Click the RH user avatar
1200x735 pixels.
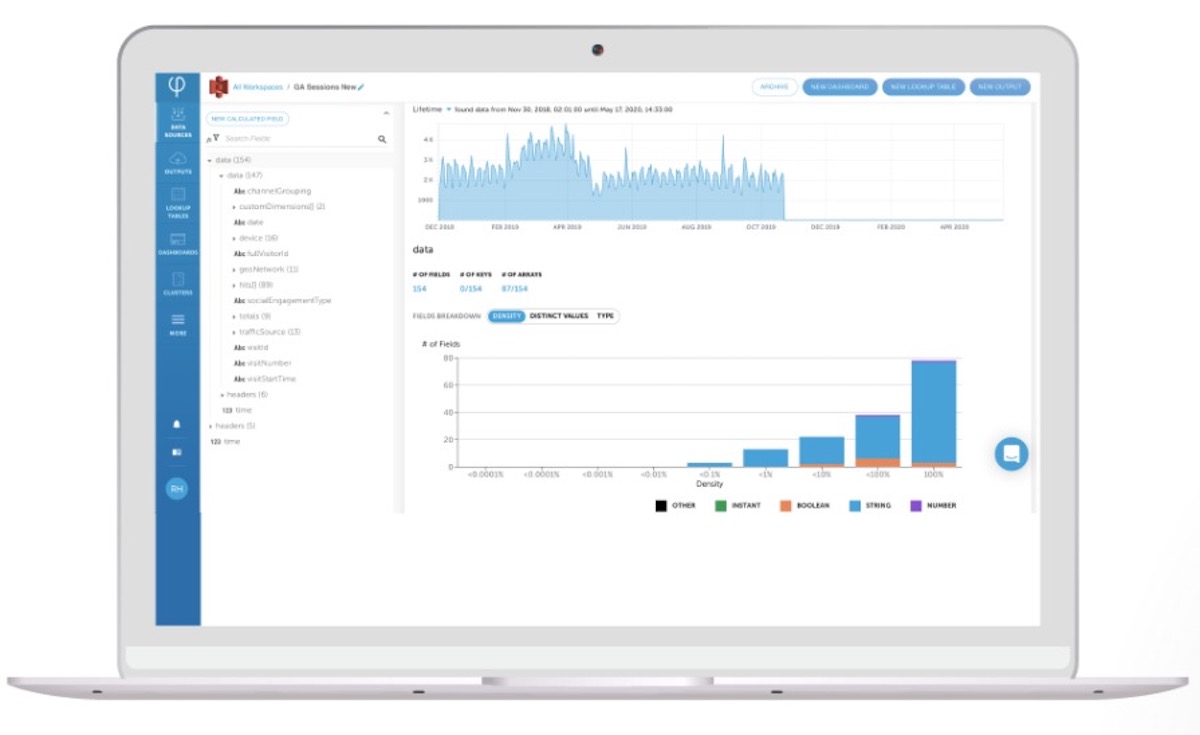coord(176,488)
